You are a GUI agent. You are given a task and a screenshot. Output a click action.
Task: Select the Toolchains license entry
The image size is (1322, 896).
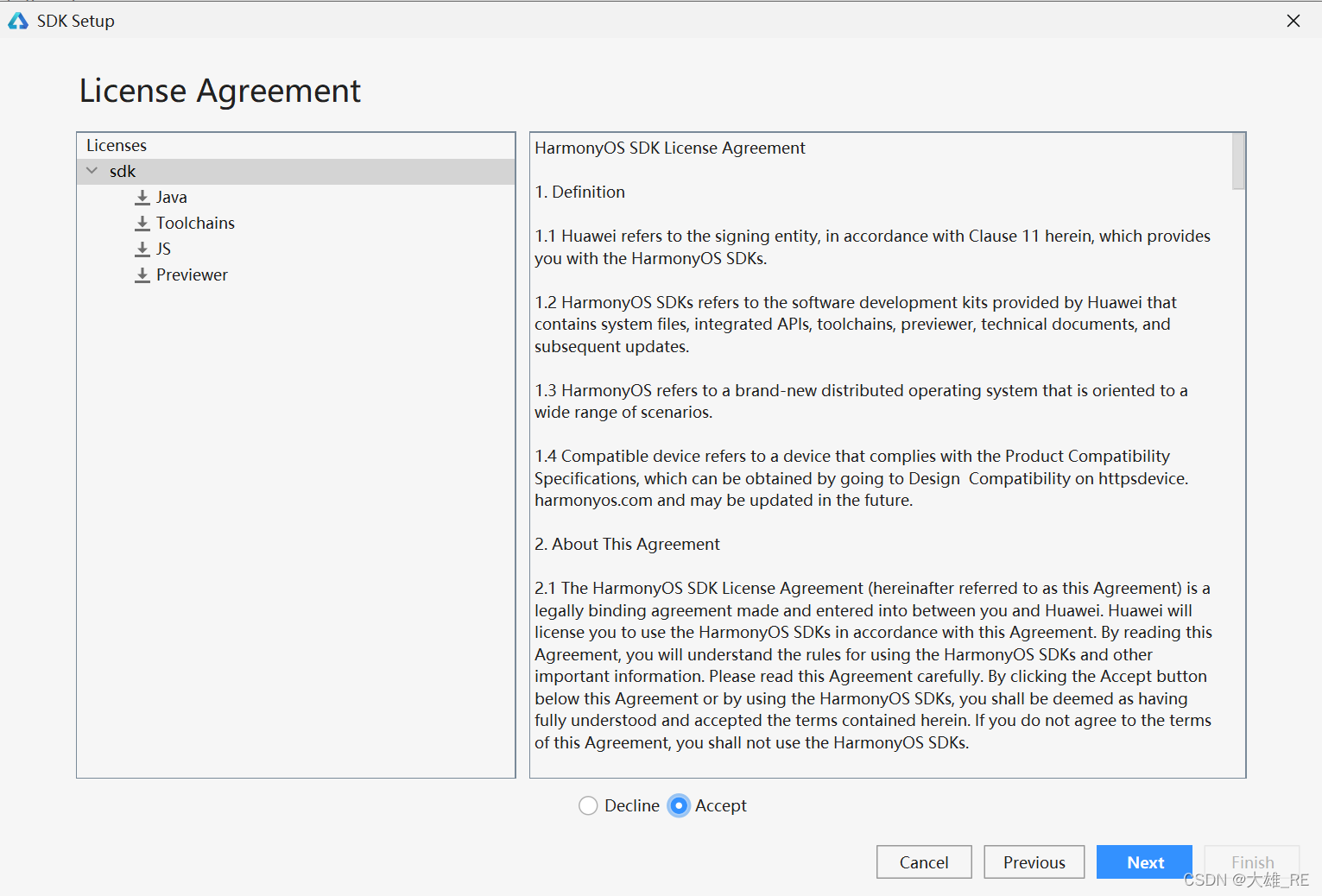coord(195,223)
